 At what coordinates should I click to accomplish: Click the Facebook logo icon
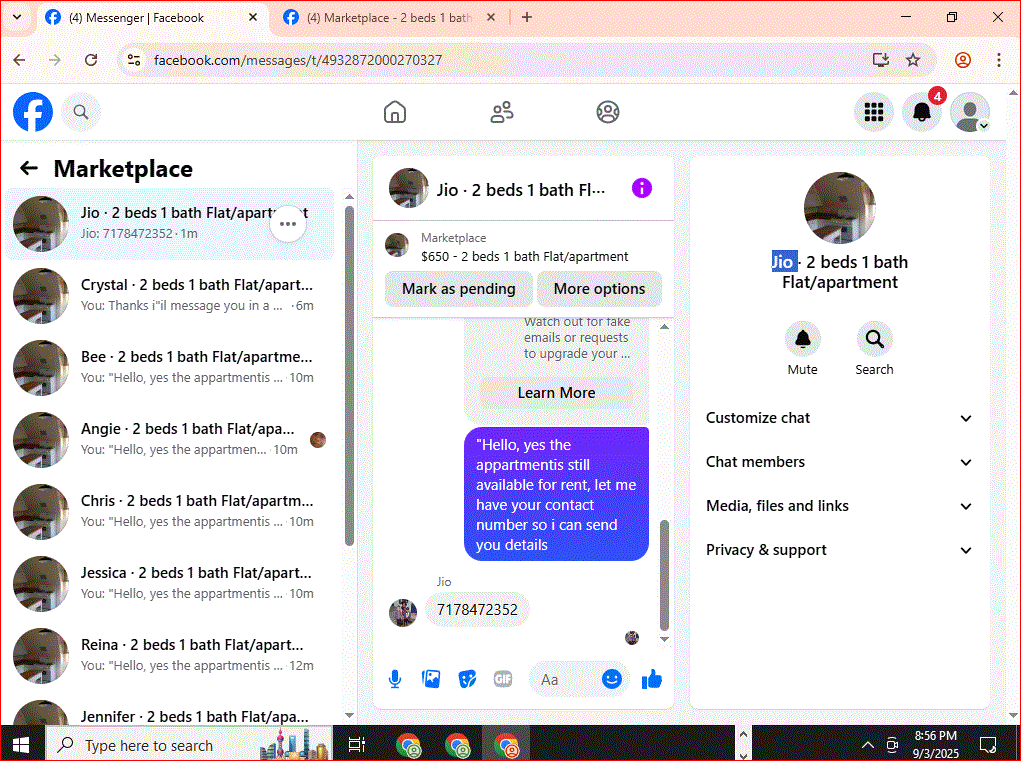pos(33,112)
